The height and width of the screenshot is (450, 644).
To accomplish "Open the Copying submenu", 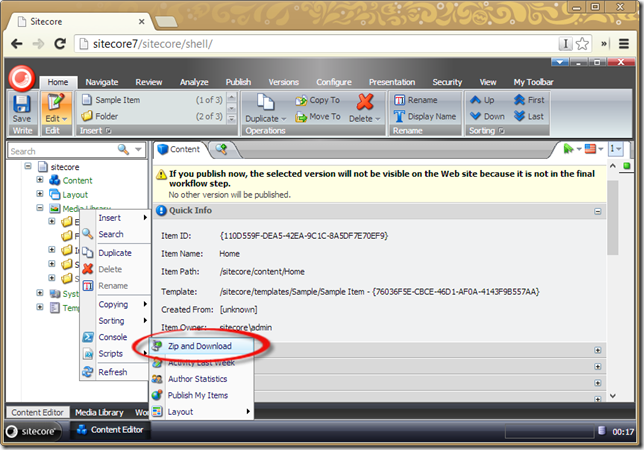I will [115, 304].
